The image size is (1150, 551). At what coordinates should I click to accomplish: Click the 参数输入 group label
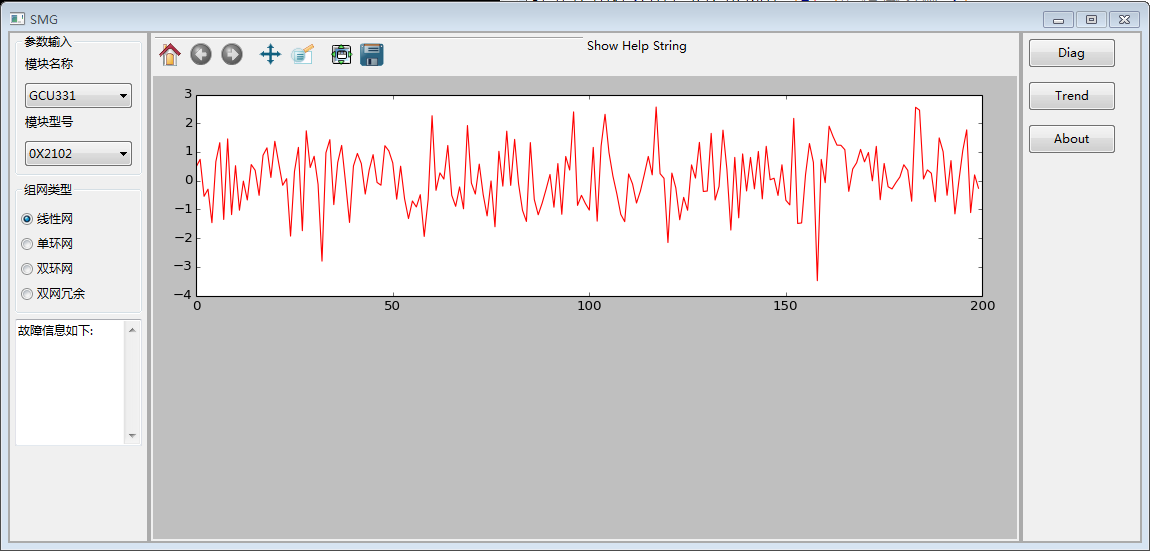[x=48, y=42]
